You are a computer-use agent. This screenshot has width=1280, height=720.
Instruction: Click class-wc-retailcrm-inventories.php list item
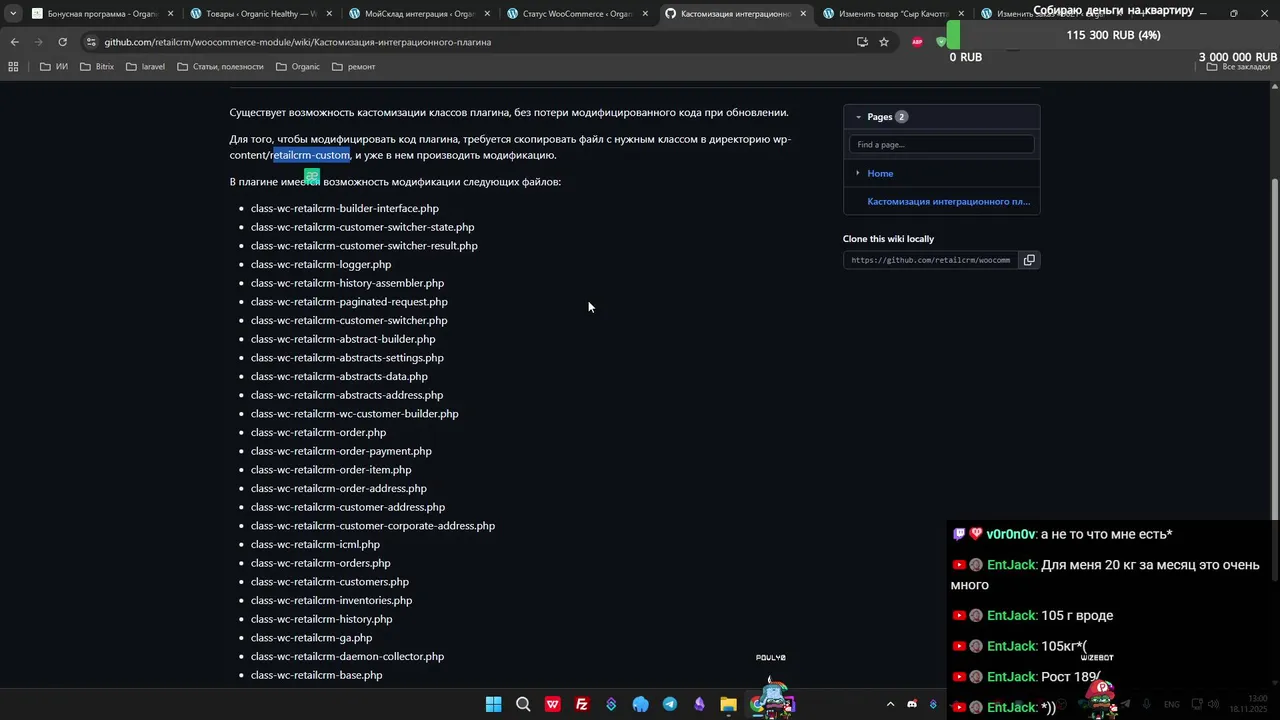coord(331,601)
